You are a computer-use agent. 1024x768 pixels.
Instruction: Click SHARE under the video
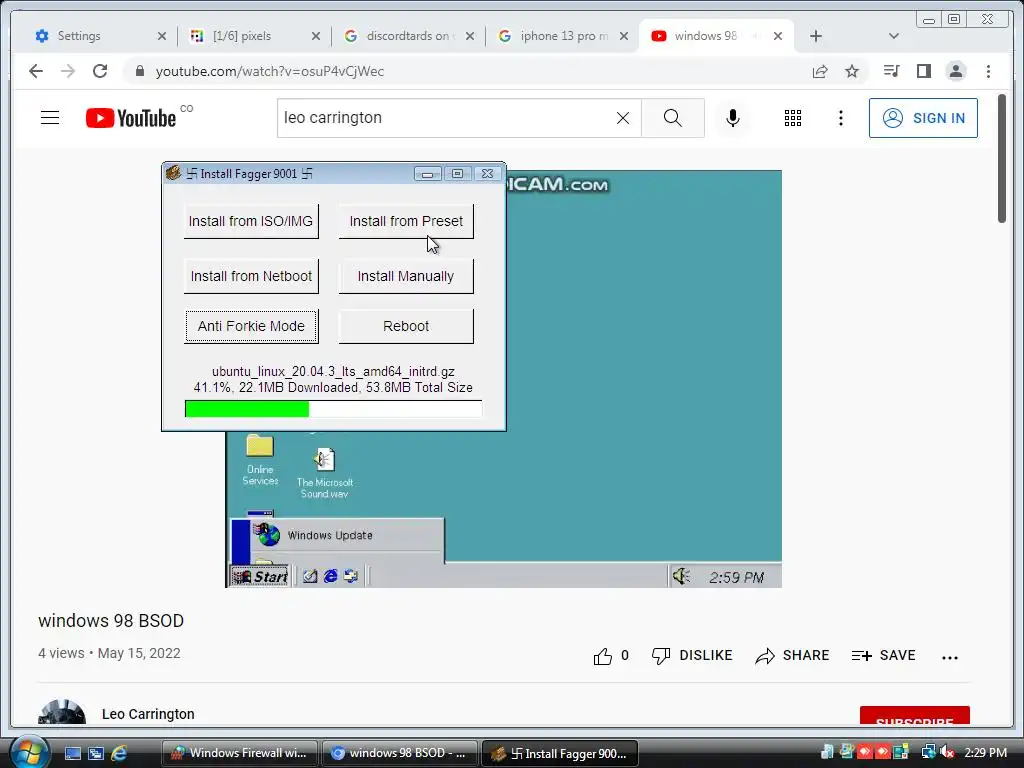point(792,656)
